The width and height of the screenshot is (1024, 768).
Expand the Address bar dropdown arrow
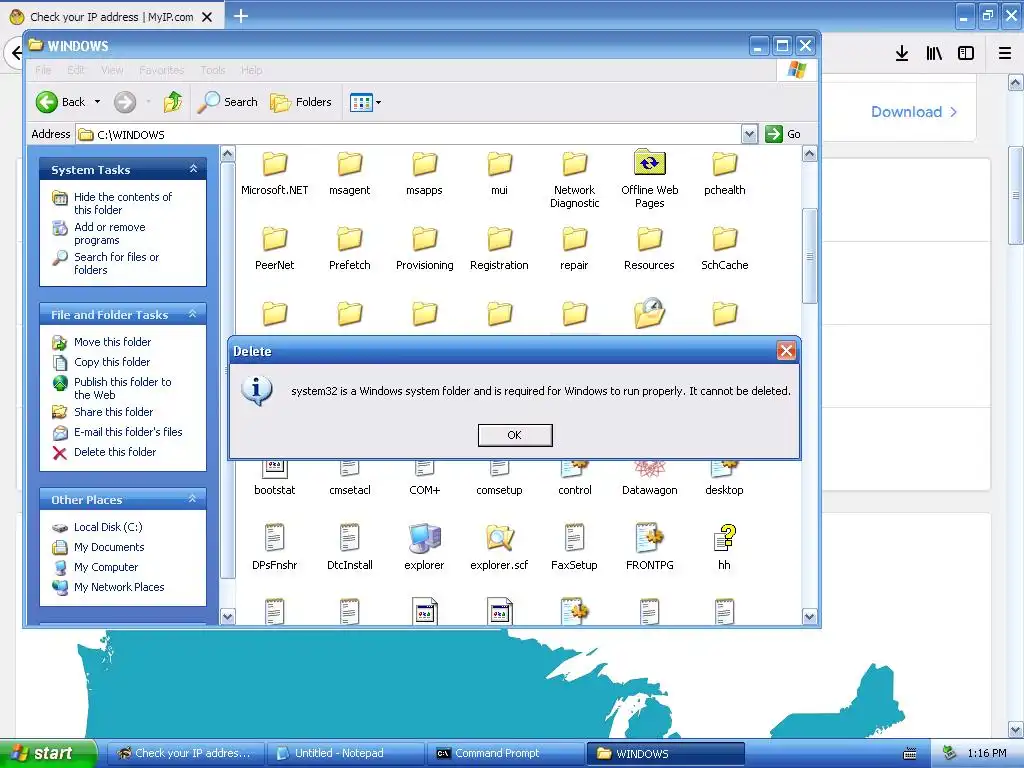[x=750, y=134]
